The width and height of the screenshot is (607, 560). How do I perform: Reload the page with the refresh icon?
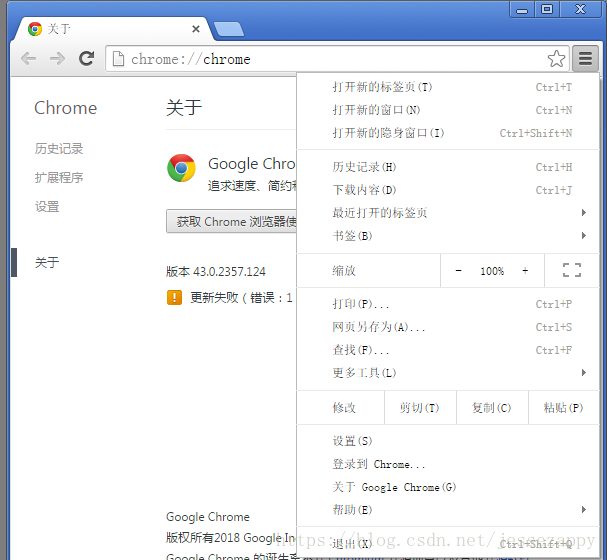pyautogui.click(x=86, y=59)
